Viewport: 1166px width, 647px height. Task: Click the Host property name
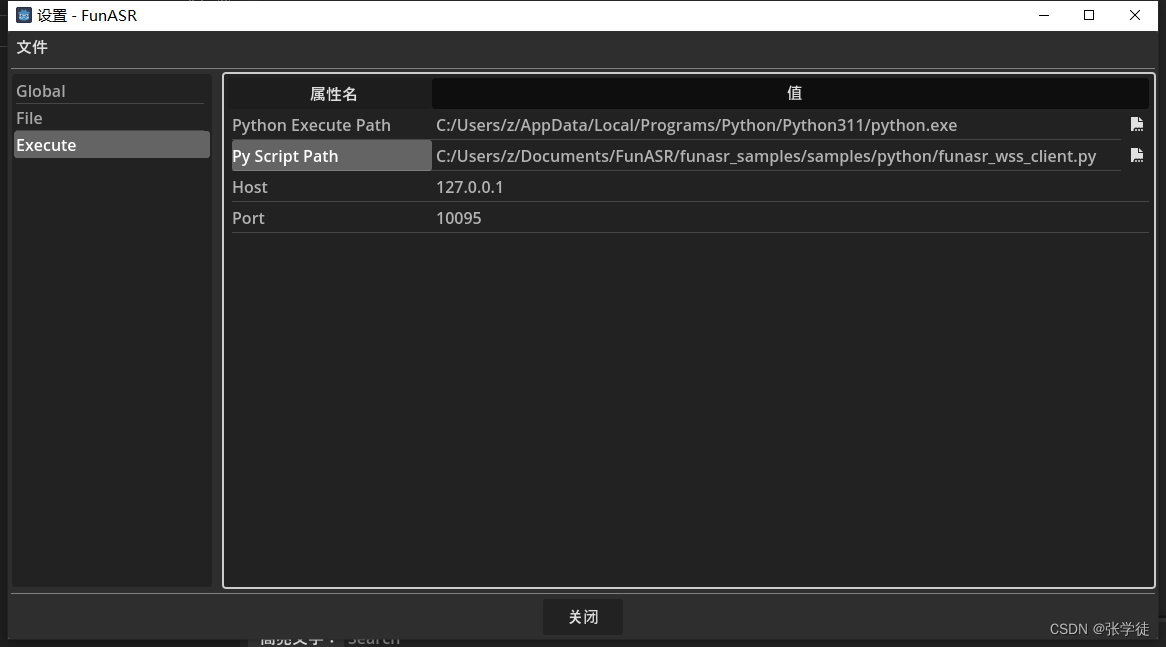250,187
